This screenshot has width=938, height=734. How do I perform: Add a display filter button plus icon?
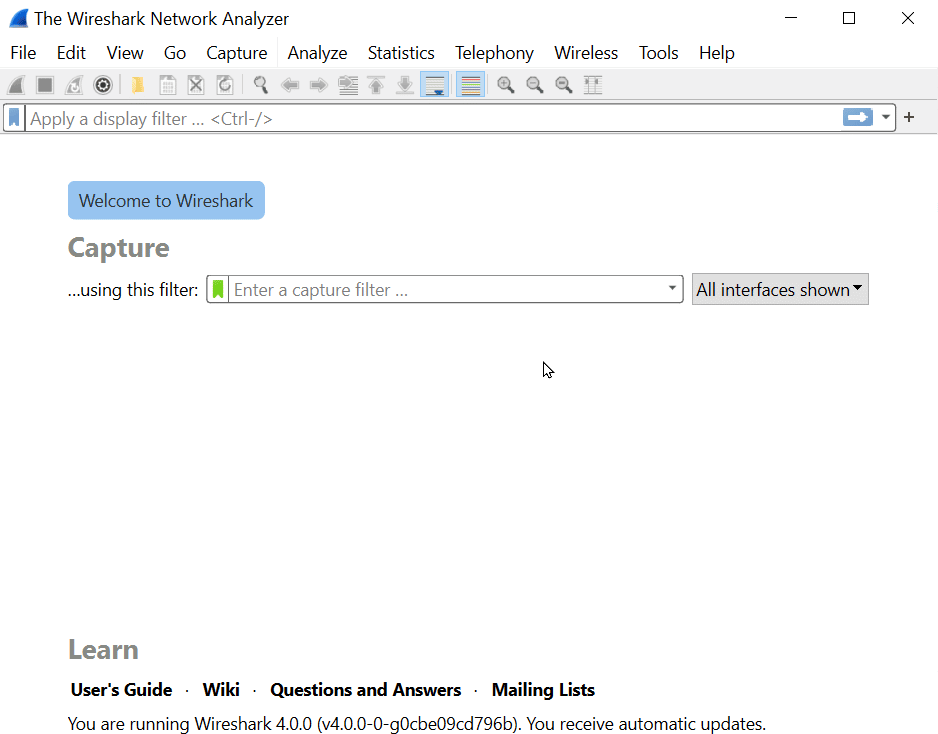[x=909, y=117]
